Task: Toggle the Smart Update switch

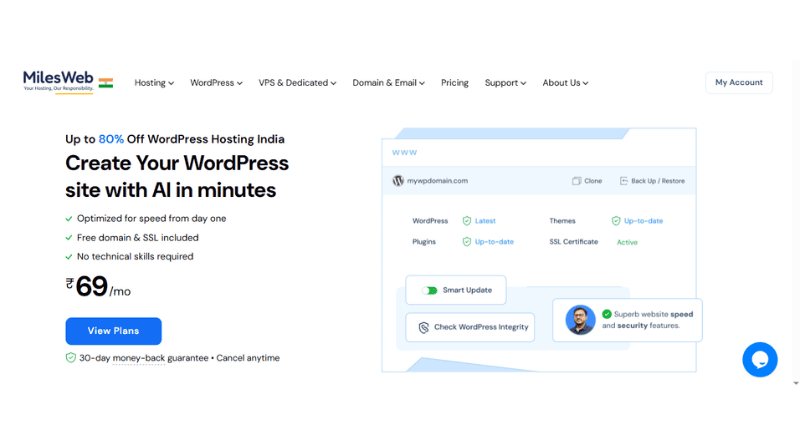Action: click(430, 290)
